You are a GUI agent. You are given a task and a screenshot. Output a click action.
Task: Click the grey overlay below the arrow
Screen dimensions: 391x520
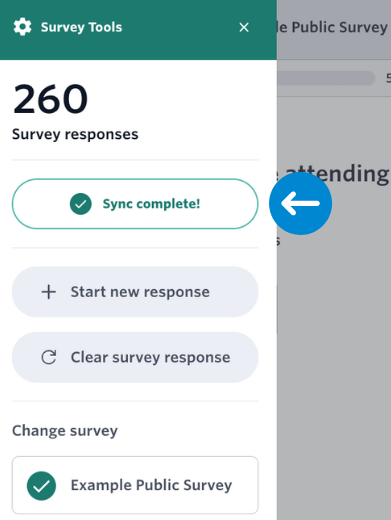(x=333, y=367)
